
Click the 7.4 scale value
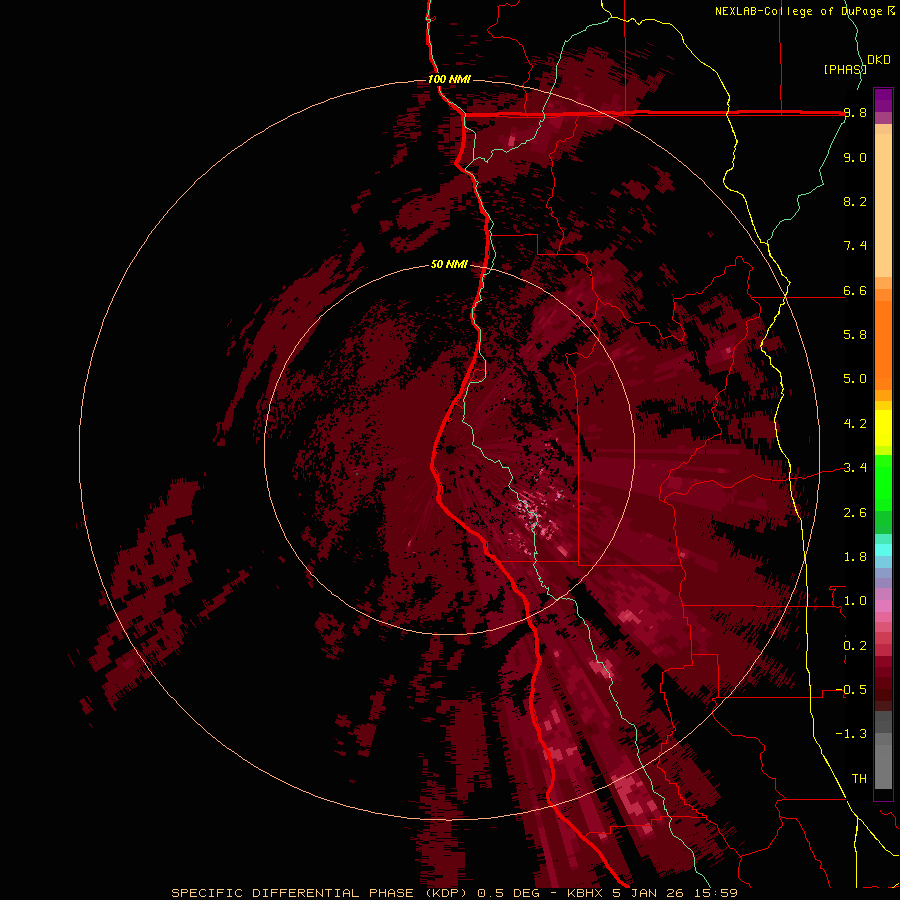855,246
